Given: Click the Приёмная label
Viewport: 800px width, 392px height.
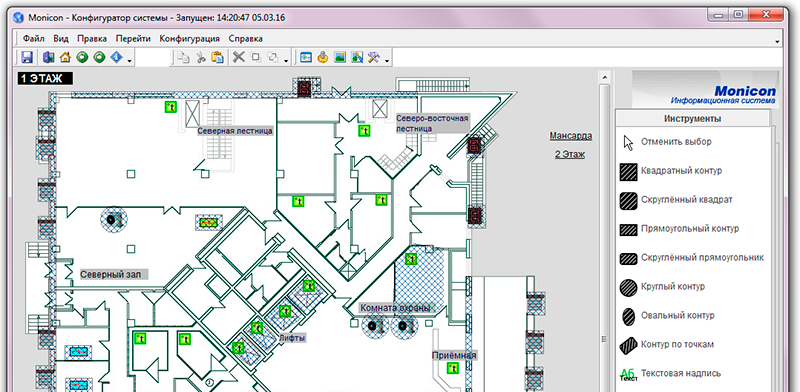Looking at the screenshot, I should pyautogui.click(x=454, y=355).
